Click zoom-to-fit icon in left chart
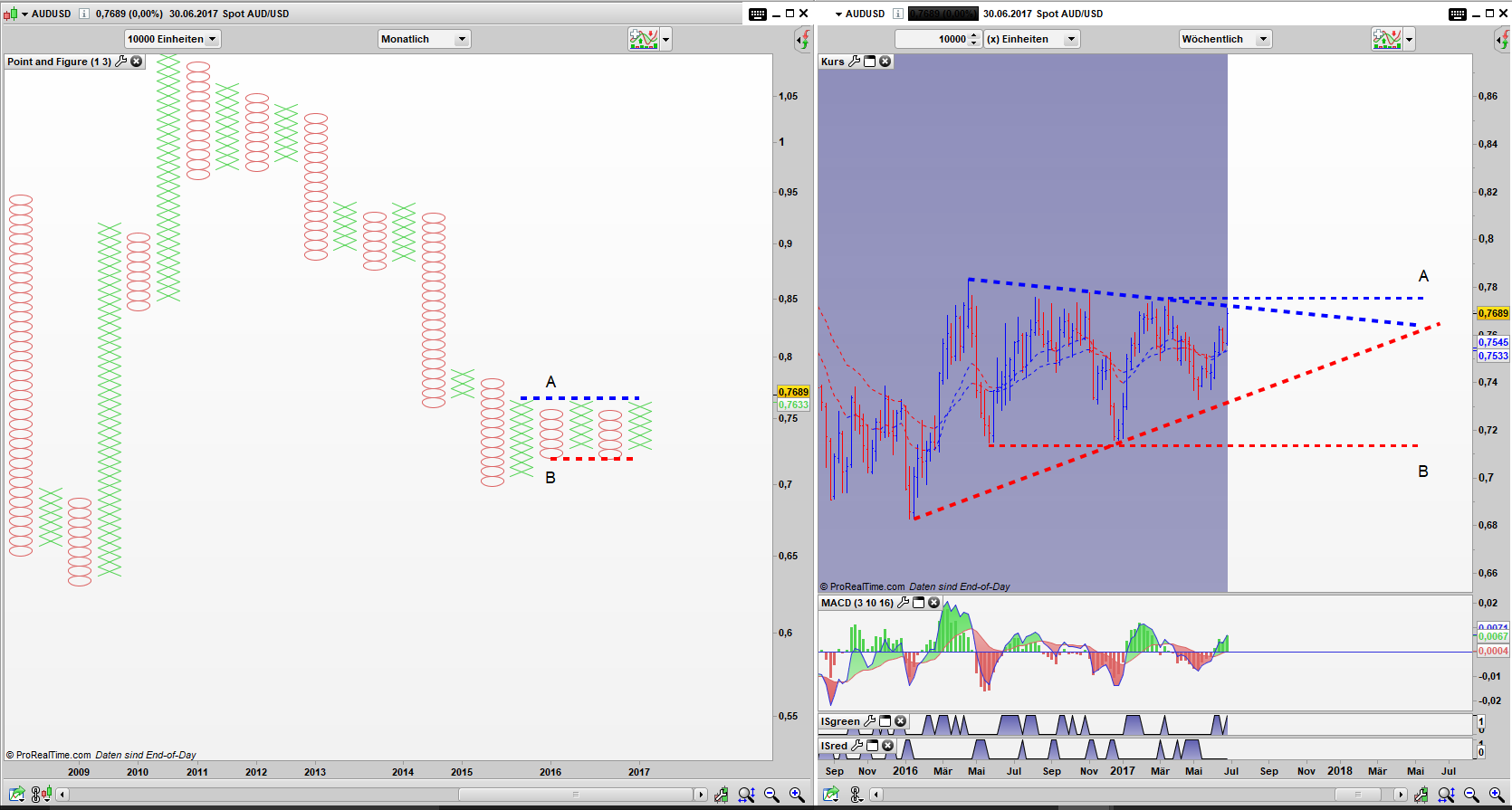1512x810 pixels. (x=746, y=795)
